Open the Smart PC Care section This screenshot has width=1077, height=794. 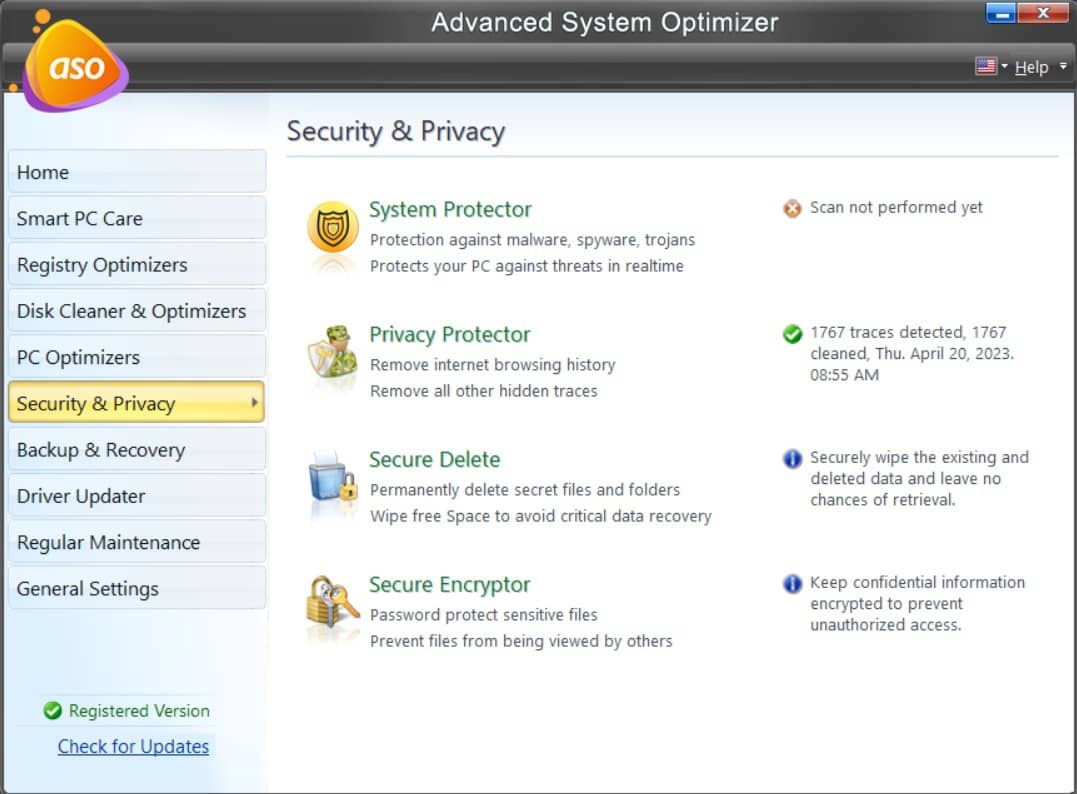point(136,218)
